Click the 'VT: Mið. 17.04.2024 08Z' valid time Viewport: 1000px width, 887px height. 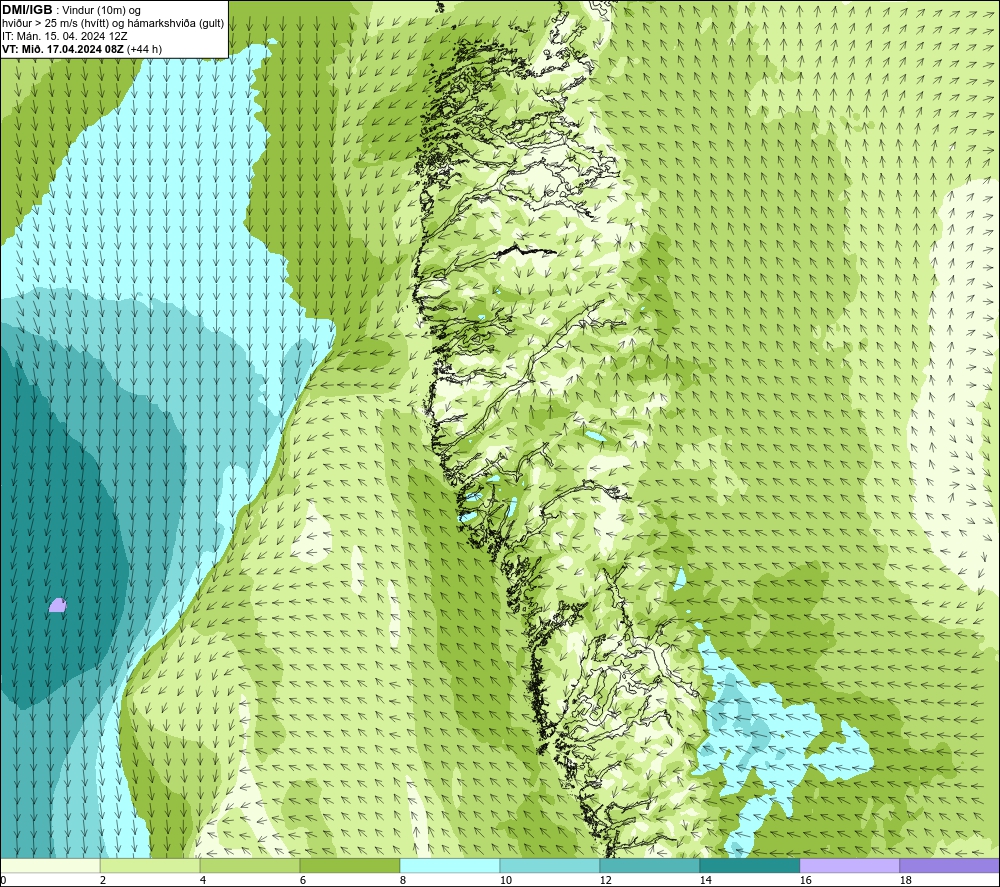click(x=63, y=49)
